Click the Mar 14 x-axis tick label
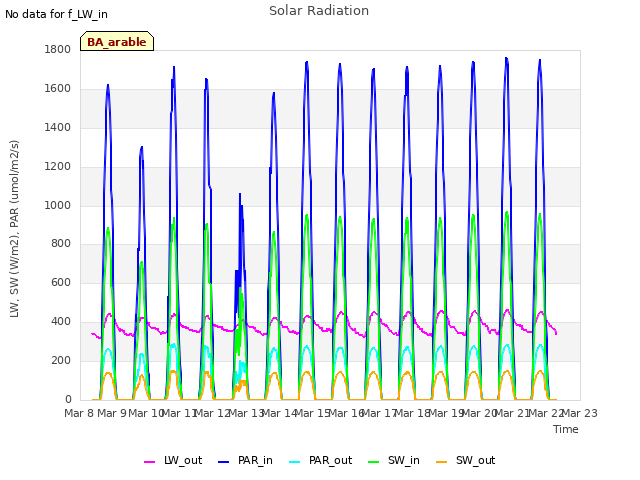The height and width of the screenshot is (480, 640). point(280,413)
